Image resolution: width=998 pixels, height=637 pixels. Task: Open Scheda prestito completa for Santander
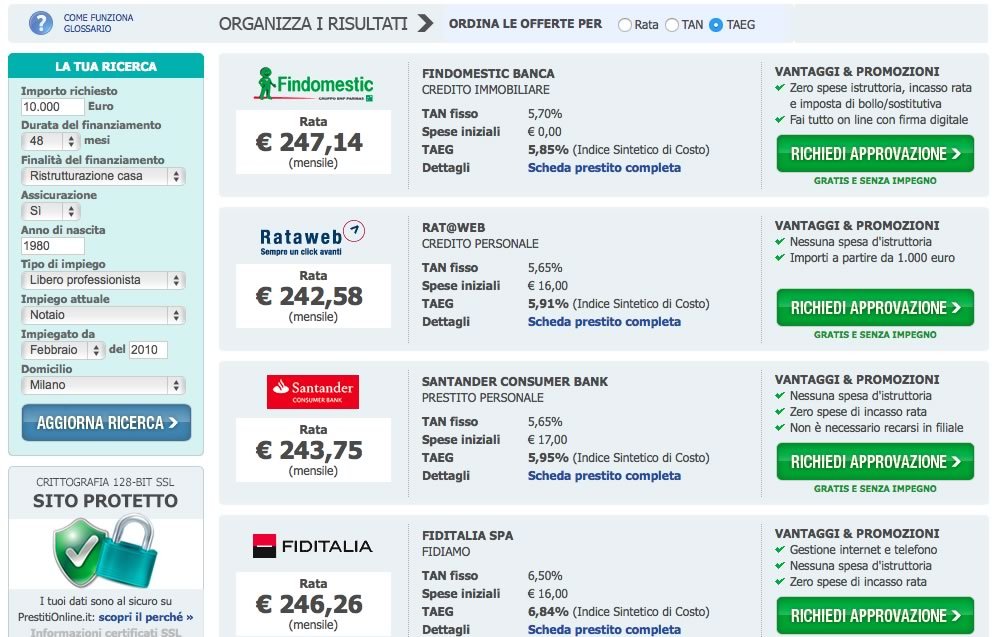[604, 476]
